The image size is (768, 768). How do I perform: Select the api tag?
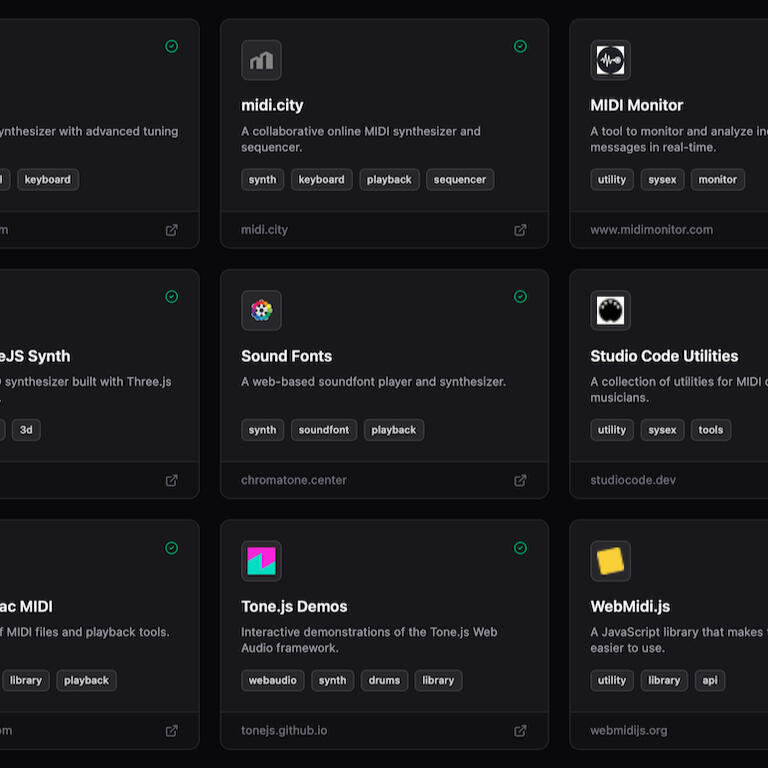[710, 680]
